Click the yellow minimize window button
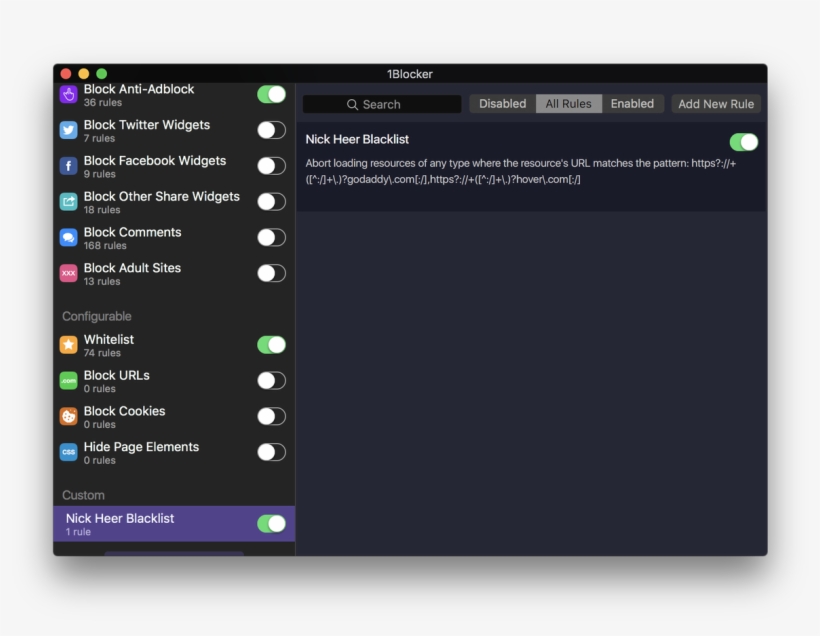Screen dimensions: 820x636 pos(84,74)
